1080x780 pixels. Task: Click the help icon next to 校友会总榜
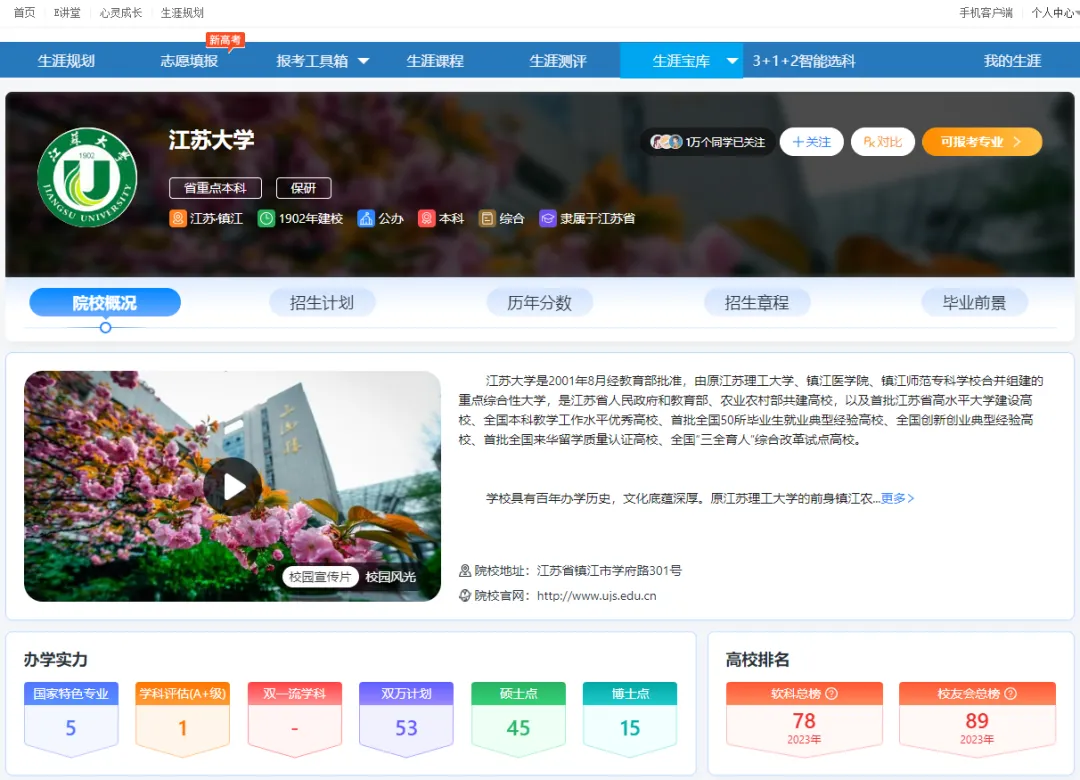(1010, 694)
